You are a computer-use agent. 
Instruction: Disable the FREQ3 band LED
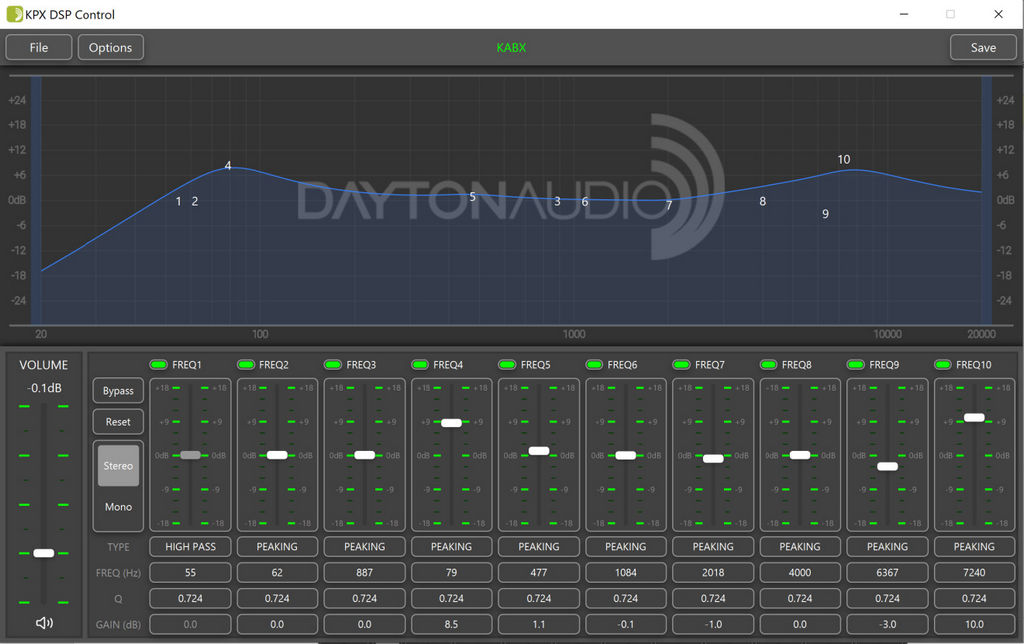(x=333, y=364)
